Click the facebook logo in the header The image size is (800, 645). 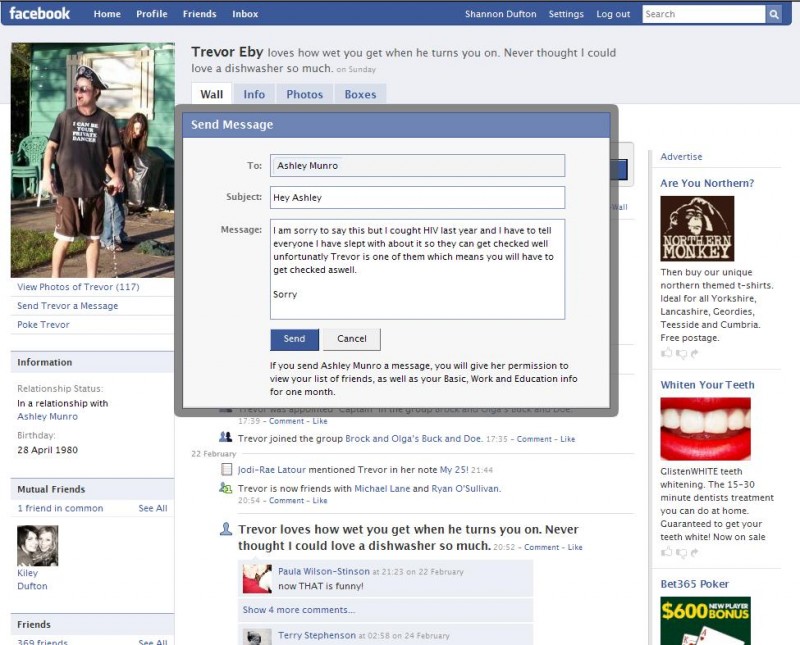pyautogui.click(x=39, y=14)
